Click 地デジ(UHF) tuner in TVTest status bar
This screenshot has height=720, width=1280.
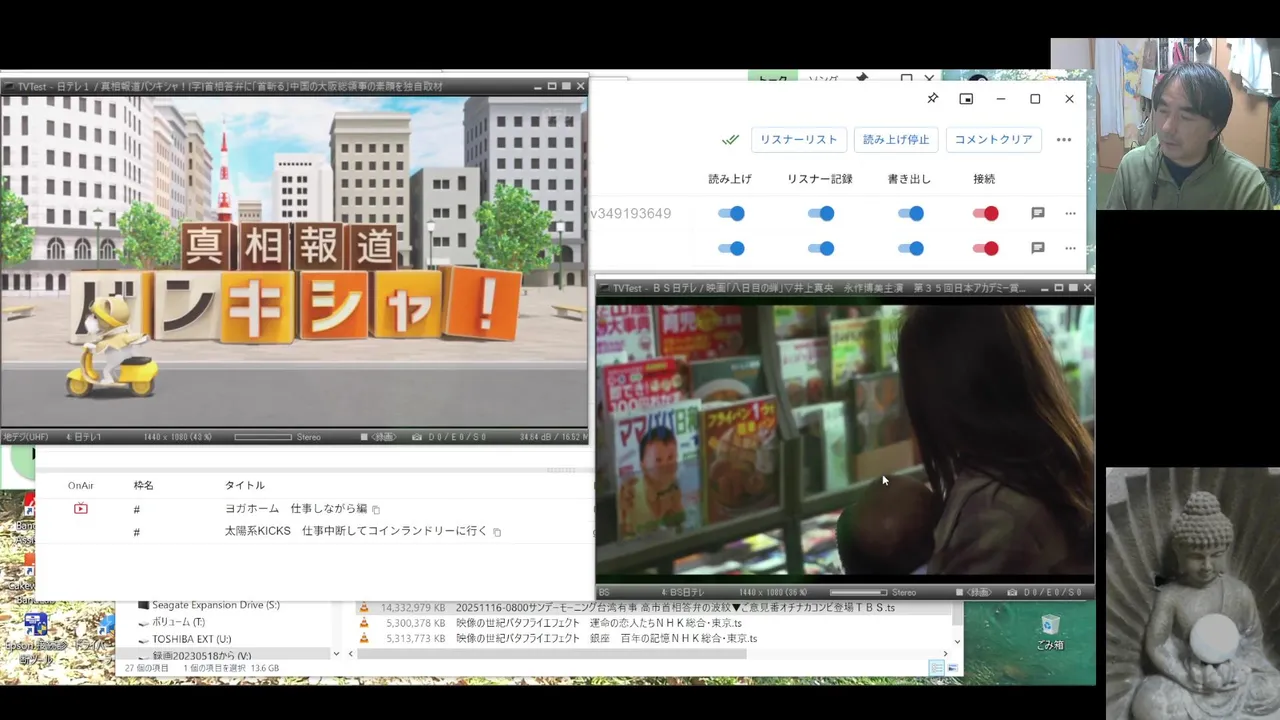point(25,437)
